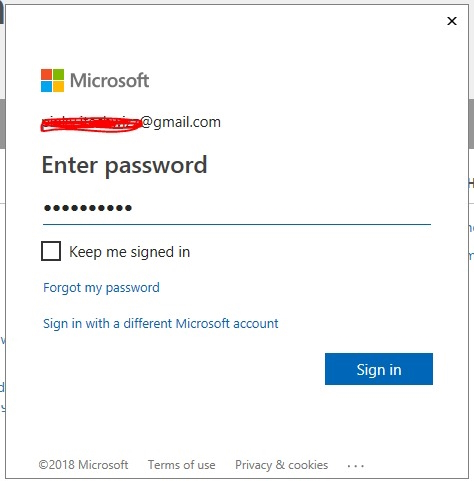Click the underline beneath the password field
Screen dimensions: 474x481
pos(237,224)
